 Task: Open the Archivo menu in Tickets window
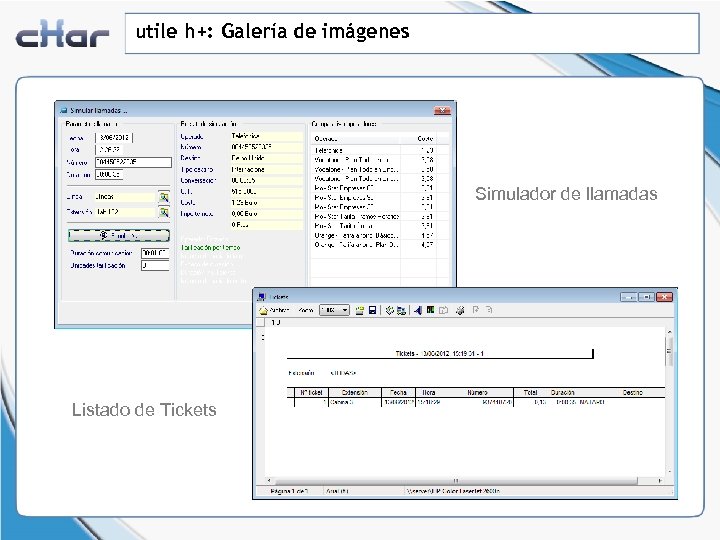pyautogui.click(x=275, y=310)
